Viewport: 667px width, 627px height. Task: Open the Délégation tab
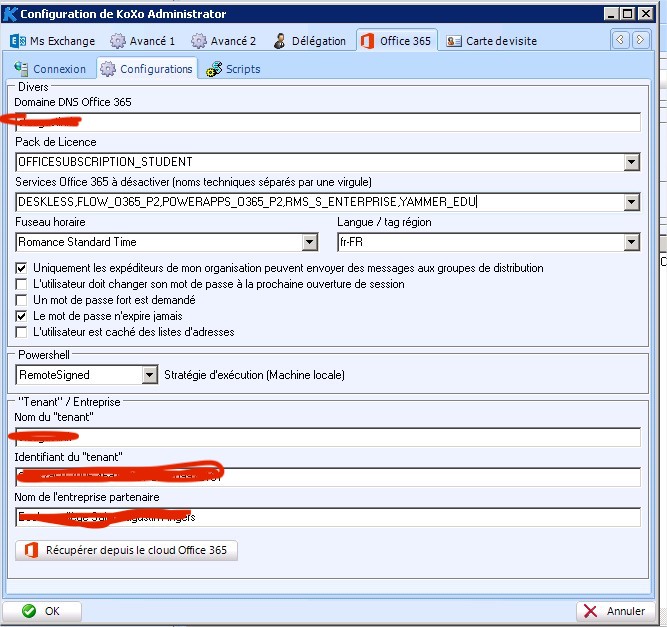(310, 41)
